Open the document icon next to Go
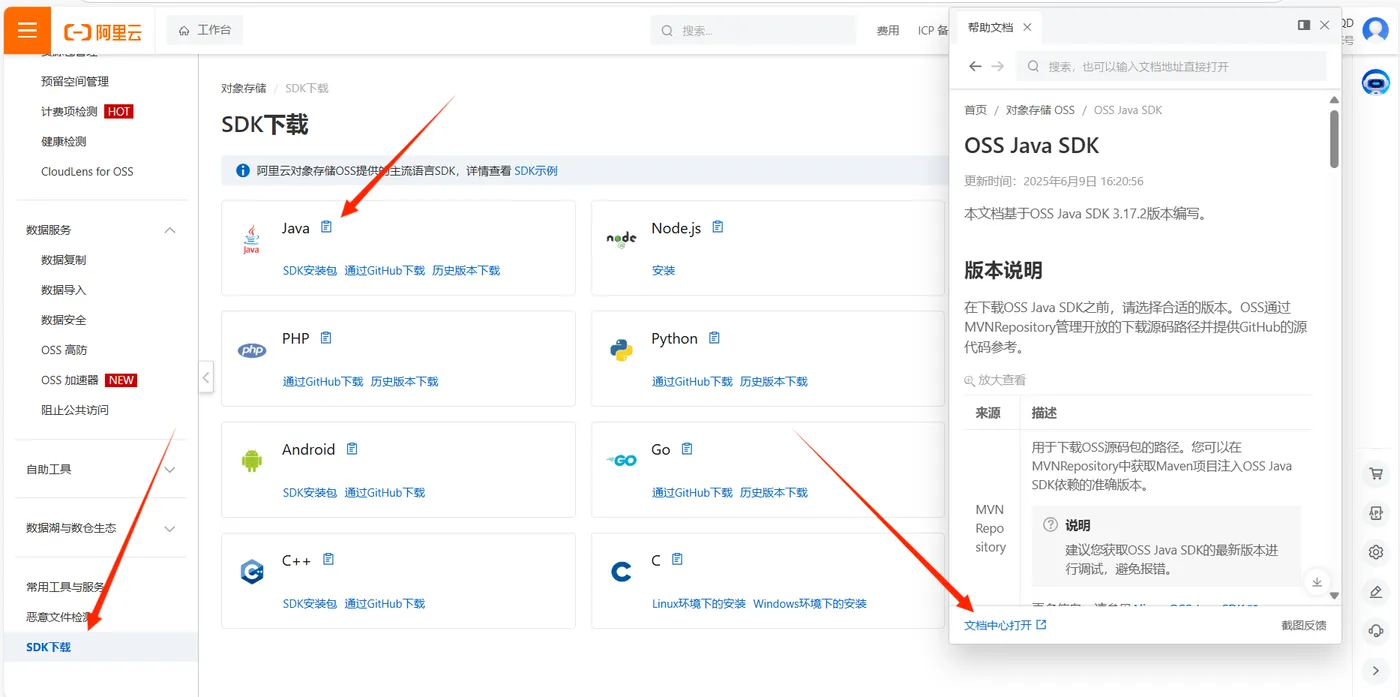The image size is (1400, 697). [687, 449]
